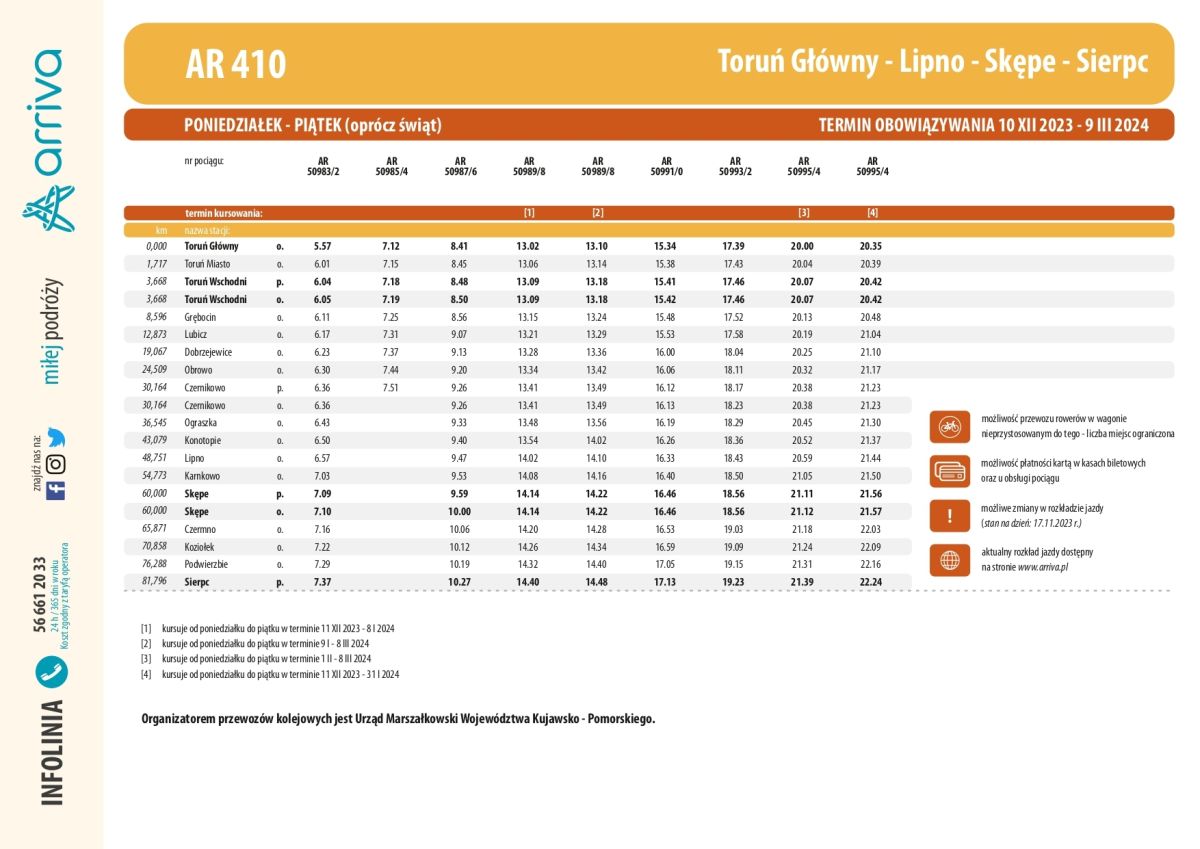
Task: Click the 'termin kursowania:' row label
Action: click(224, 213)
